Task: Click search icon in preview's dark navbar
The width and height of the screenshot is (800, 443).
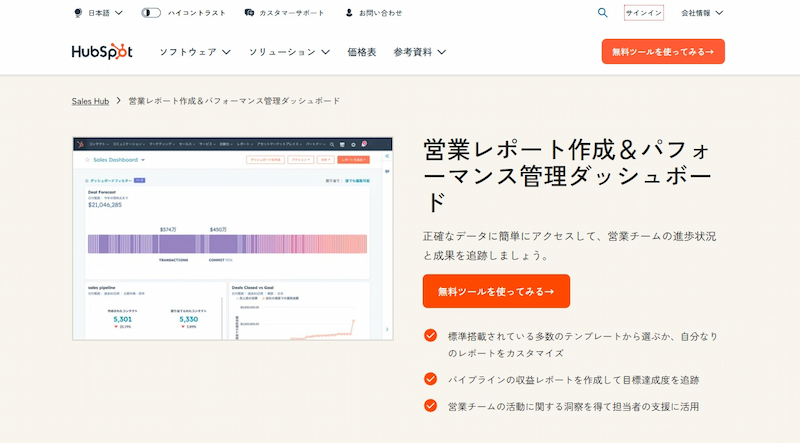Action: 332,144
